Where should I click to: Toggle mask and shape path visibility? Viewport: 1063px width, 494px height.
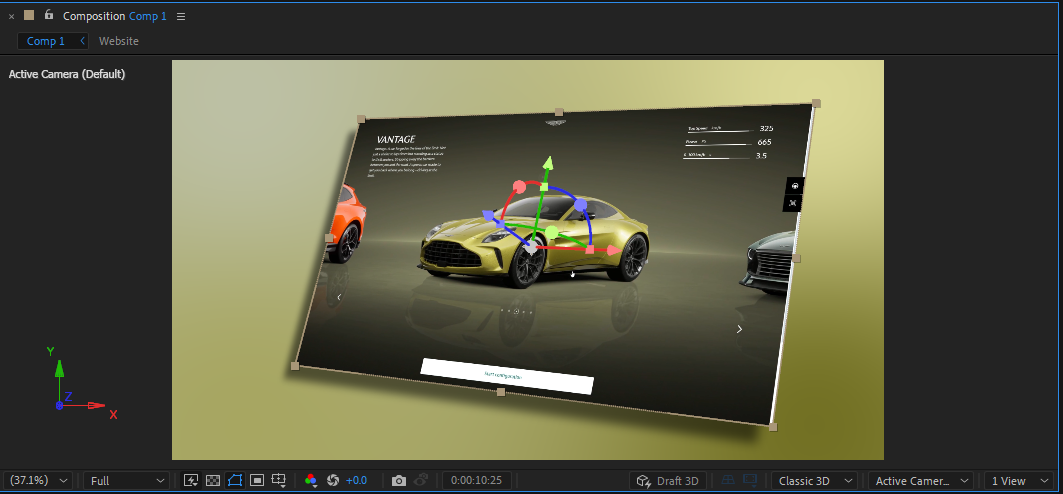coord(235,481)
